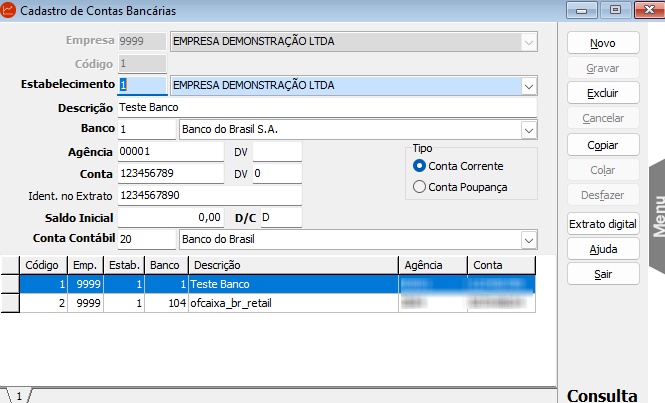
Task: Click the application icon in title bar
Action: point(10,10)
